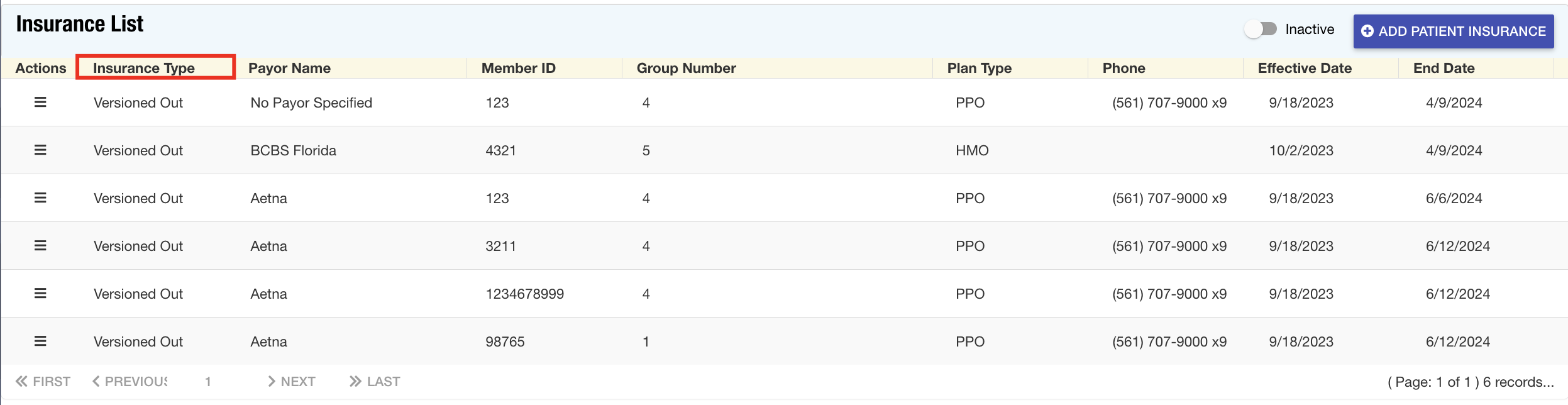Viewport: 1568px width, 405px height.
Task: Go to Previous page
Action: tap(130, 382)
